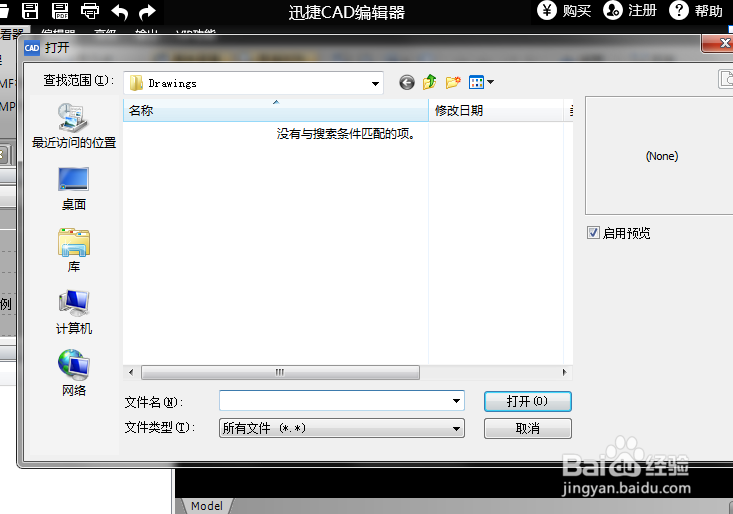
Task: Go to 桌面 desktop location
Action: [74, 189]
